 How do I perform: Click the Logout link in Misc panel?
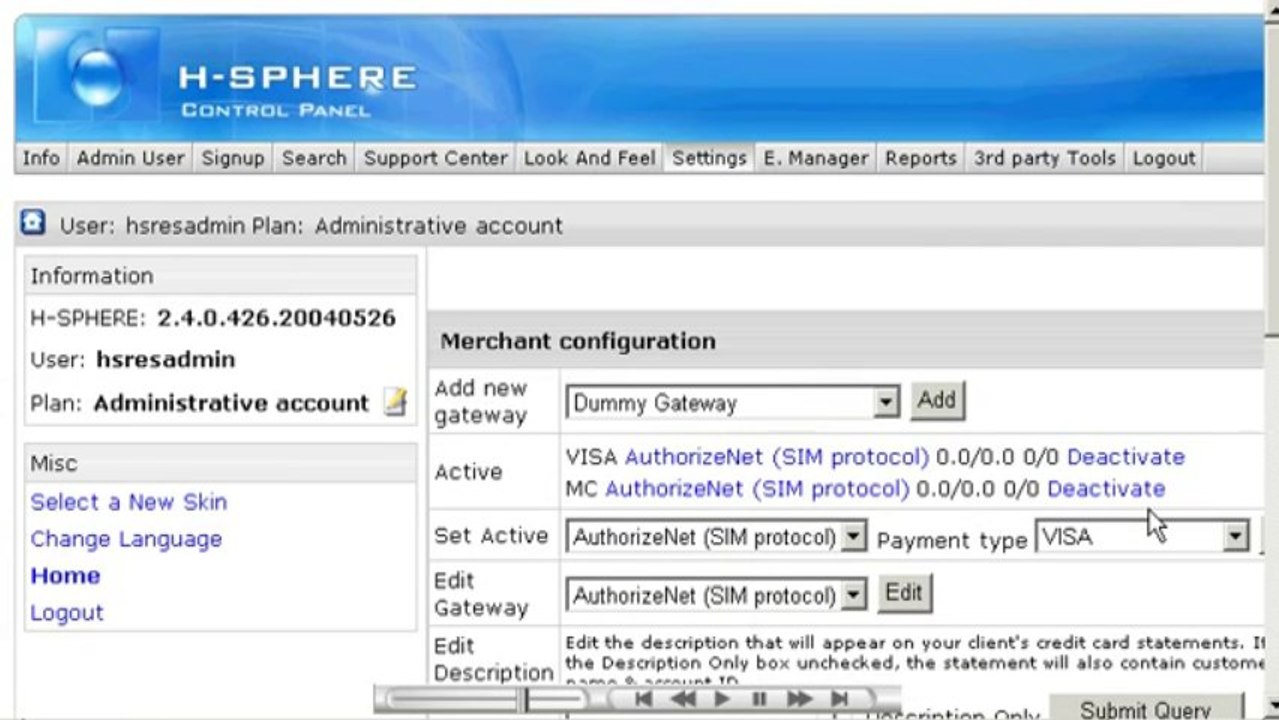tap(67, 613)
